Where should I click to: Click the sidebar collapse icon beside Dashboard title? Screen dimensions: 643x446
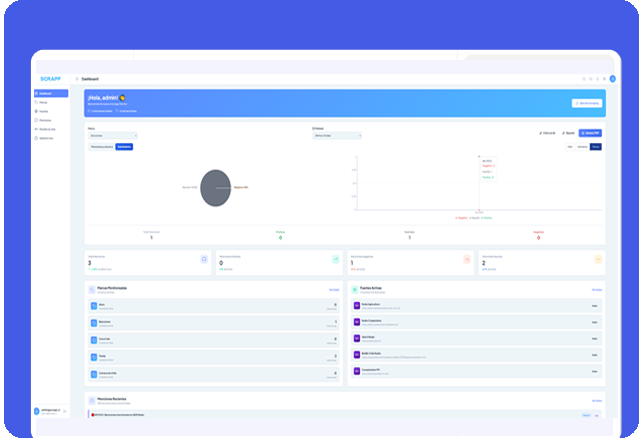(77, 78)
